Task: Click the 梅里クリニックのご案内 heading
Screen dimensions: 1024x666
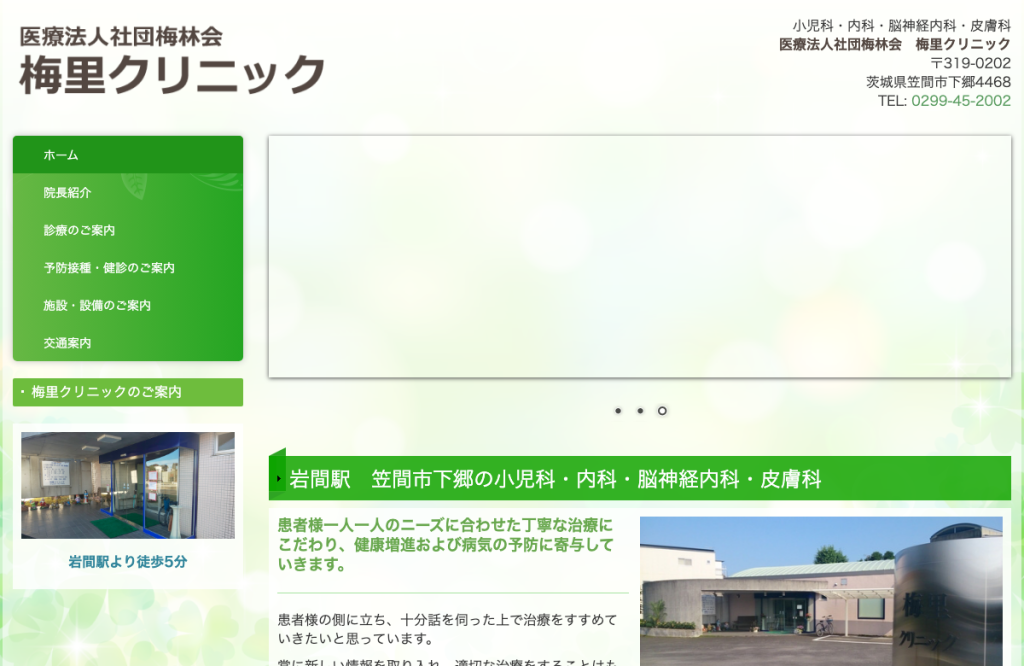Action: coord(128,392)
